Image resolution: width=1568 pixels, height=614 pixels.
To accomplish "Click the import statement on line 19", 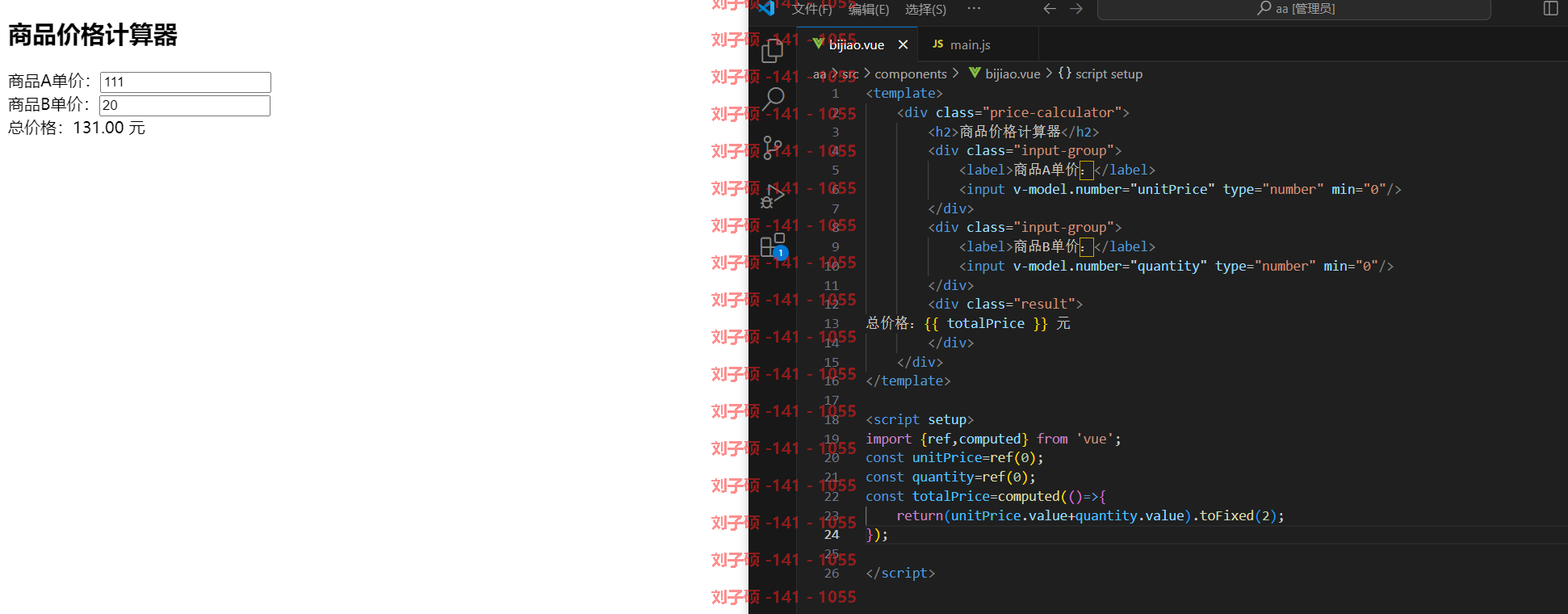I will tap(993, 439).
